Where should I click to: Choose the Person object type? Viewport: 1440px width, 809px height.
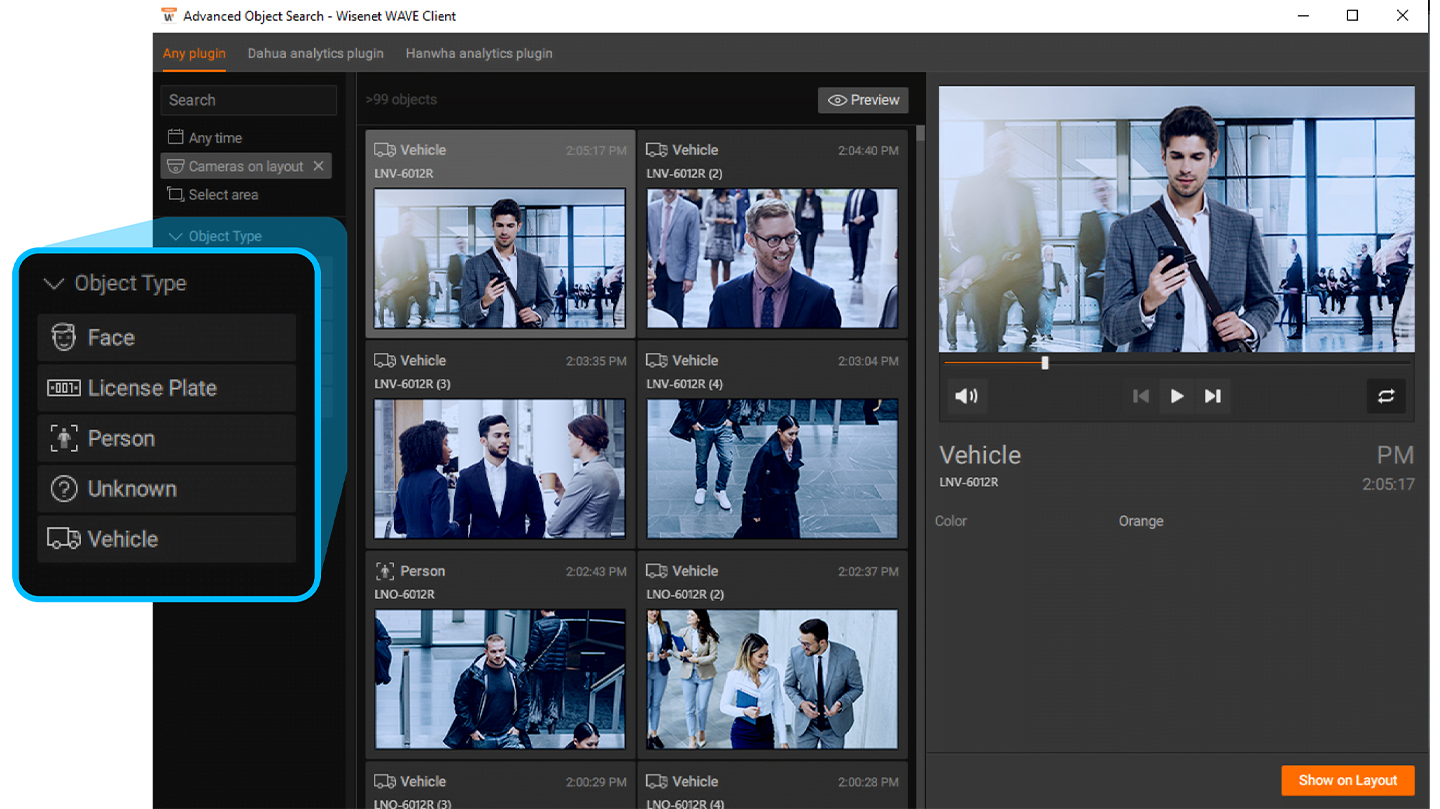[x=167, y=439]
